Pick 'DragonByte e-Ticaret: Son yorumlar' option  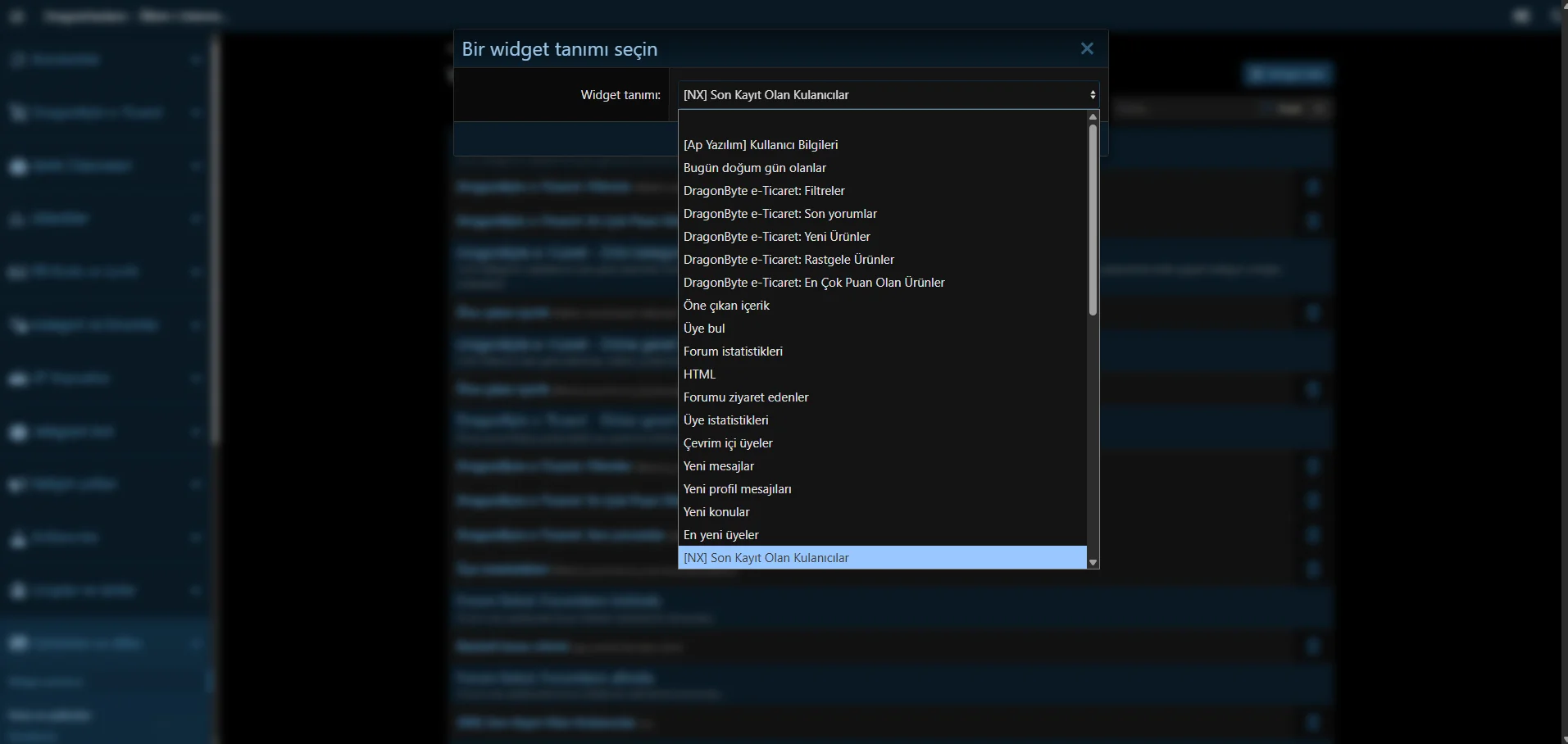point(779,214)
